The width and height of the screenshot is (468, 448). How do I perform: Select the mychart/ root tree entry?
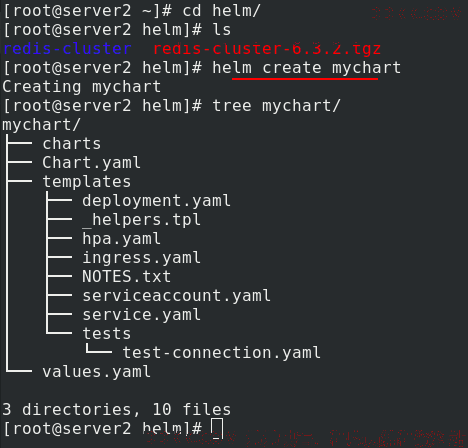[41, 125]
